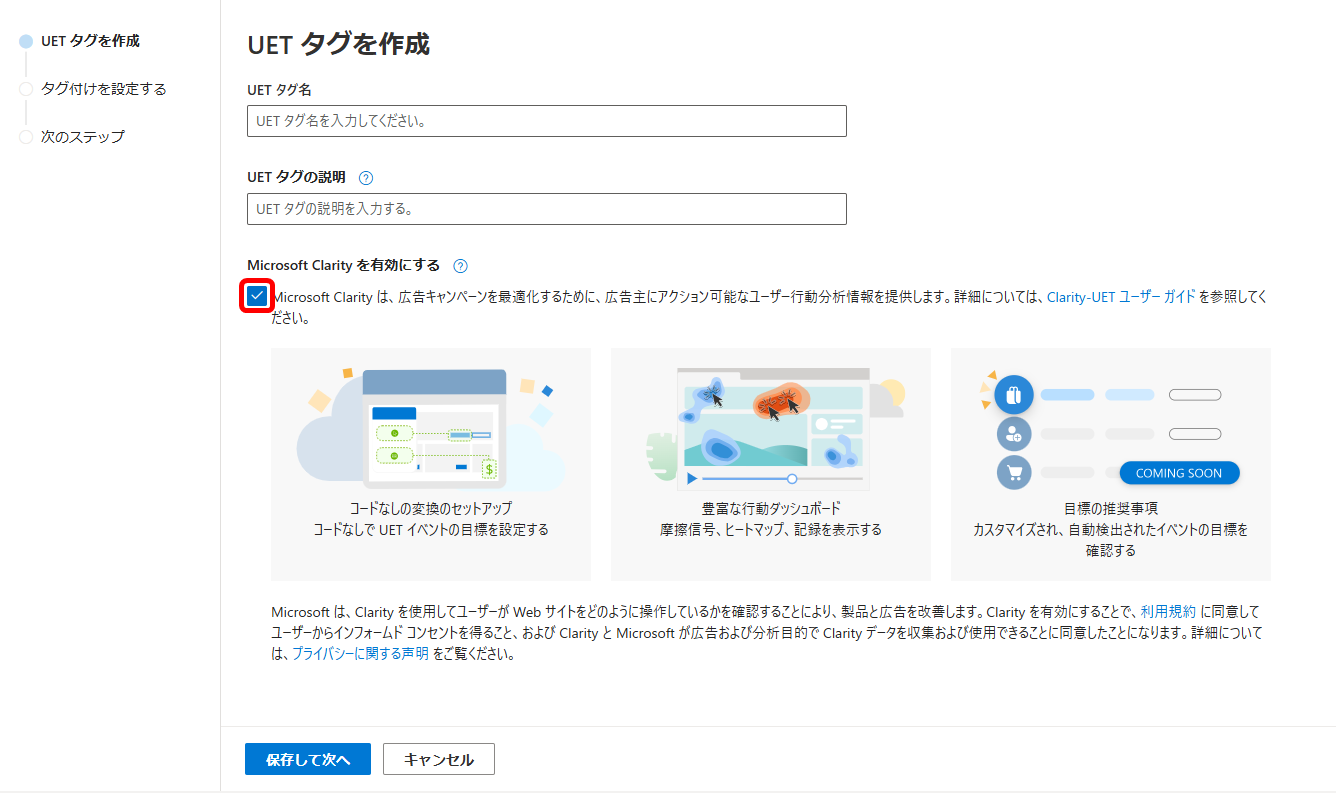
Task: Focus the UET タグ名 input field
Action: click(547, 121)
